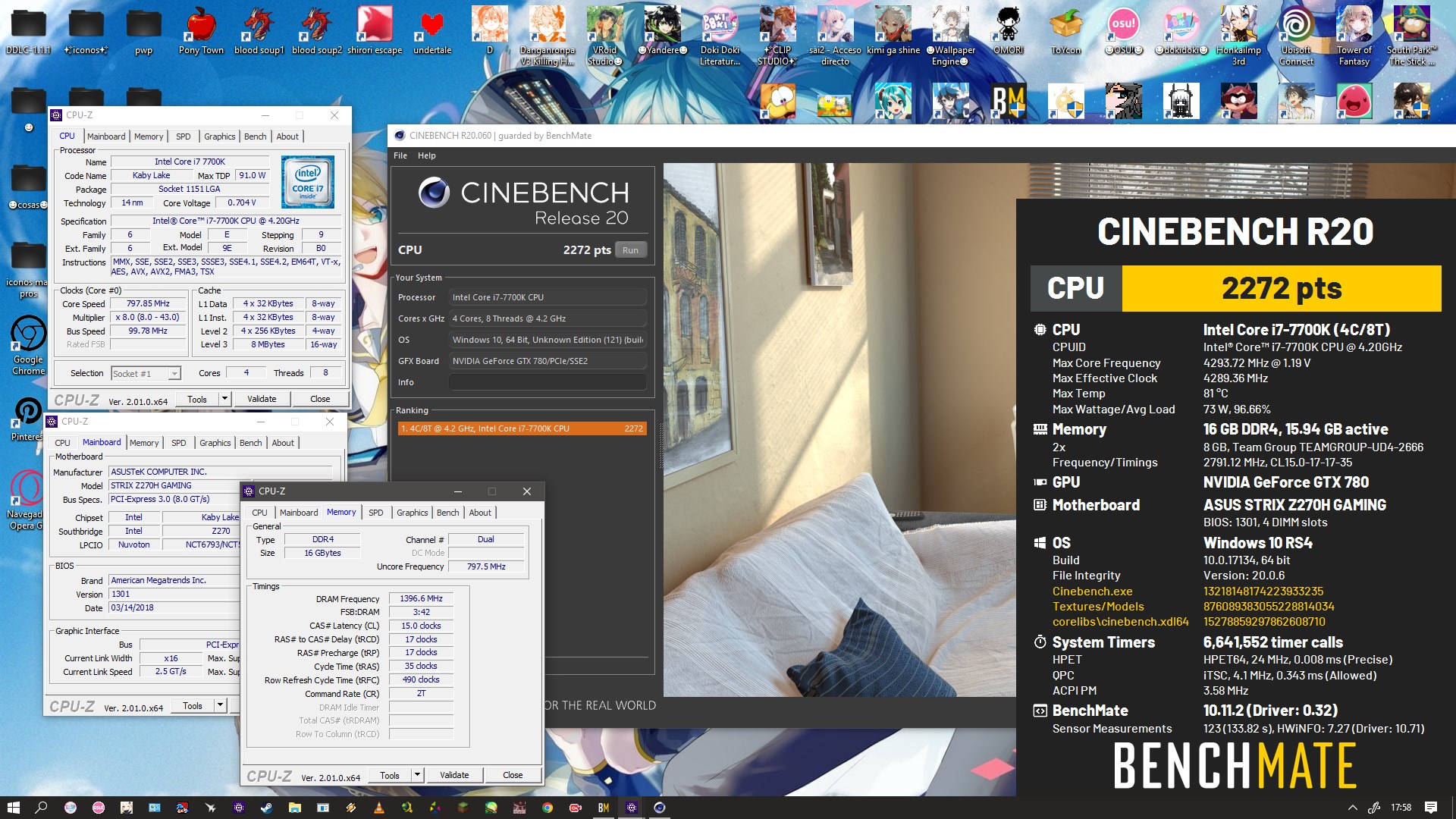The image size is (1456, 819).
Task: Launch the Tower of Fantasy shortcut
Action: coord(1354,36)
